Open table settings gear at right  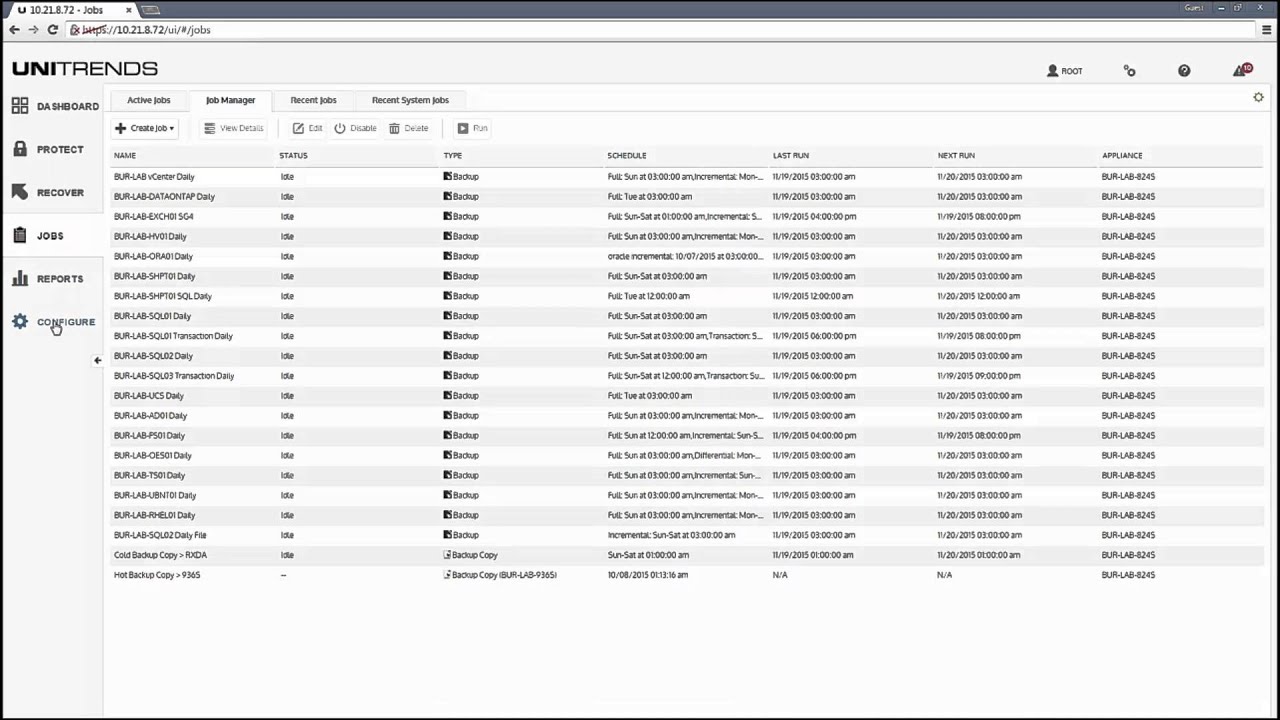click(1258, 97)
